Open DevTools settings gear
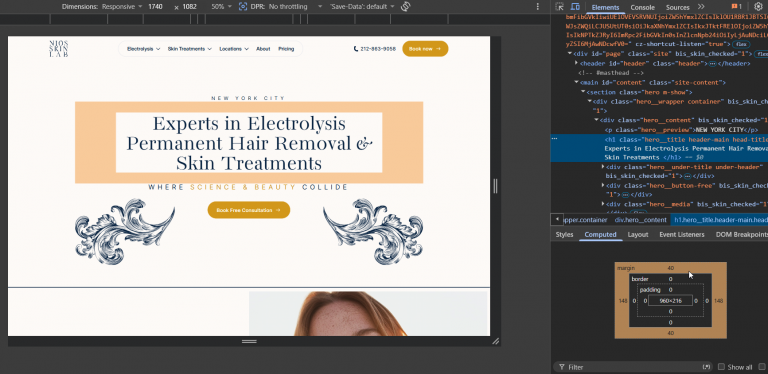 758,7
